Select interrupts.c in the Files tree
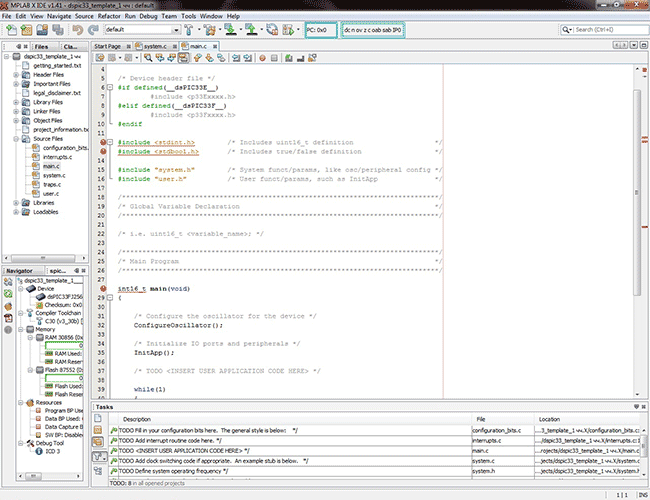The height and width of the screenshot is (500, 650). coord(57,157)
